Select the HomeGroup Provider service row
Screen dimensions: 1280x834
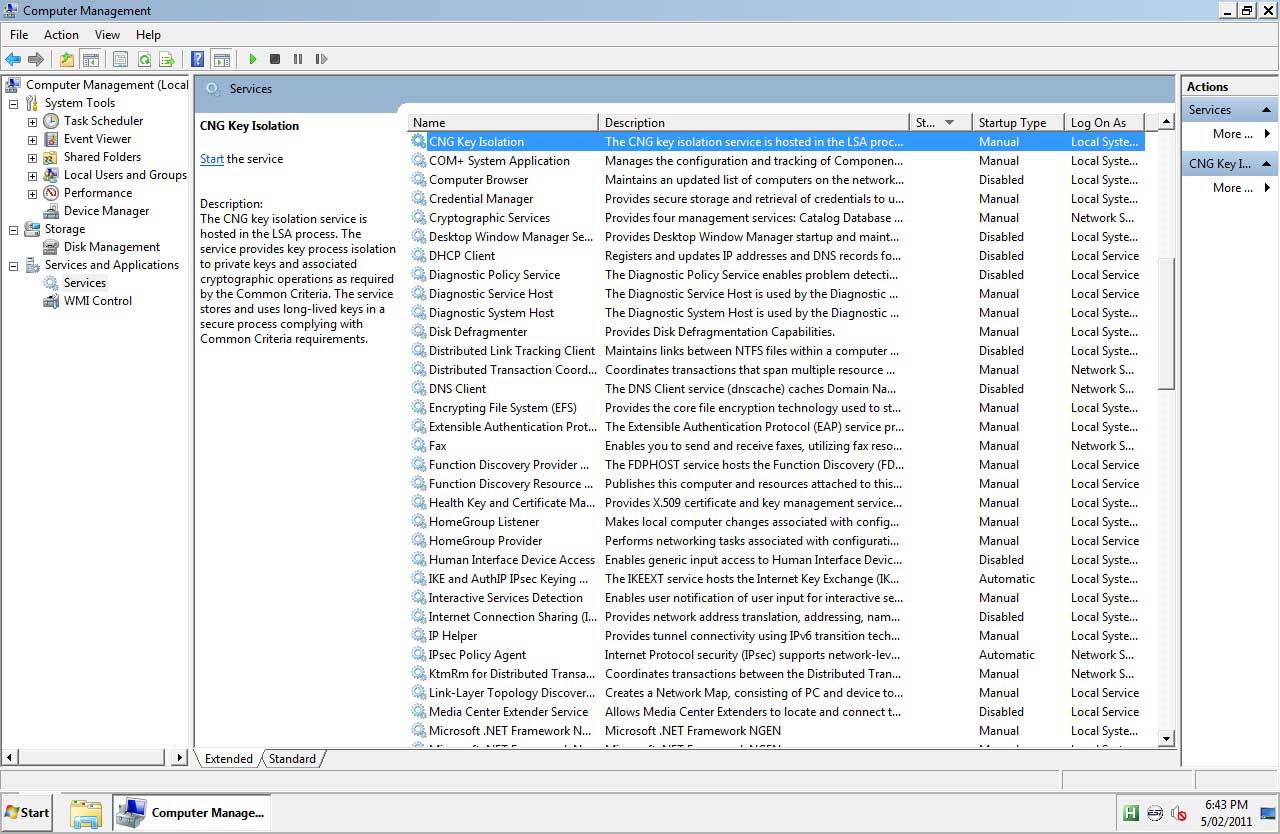777,541
